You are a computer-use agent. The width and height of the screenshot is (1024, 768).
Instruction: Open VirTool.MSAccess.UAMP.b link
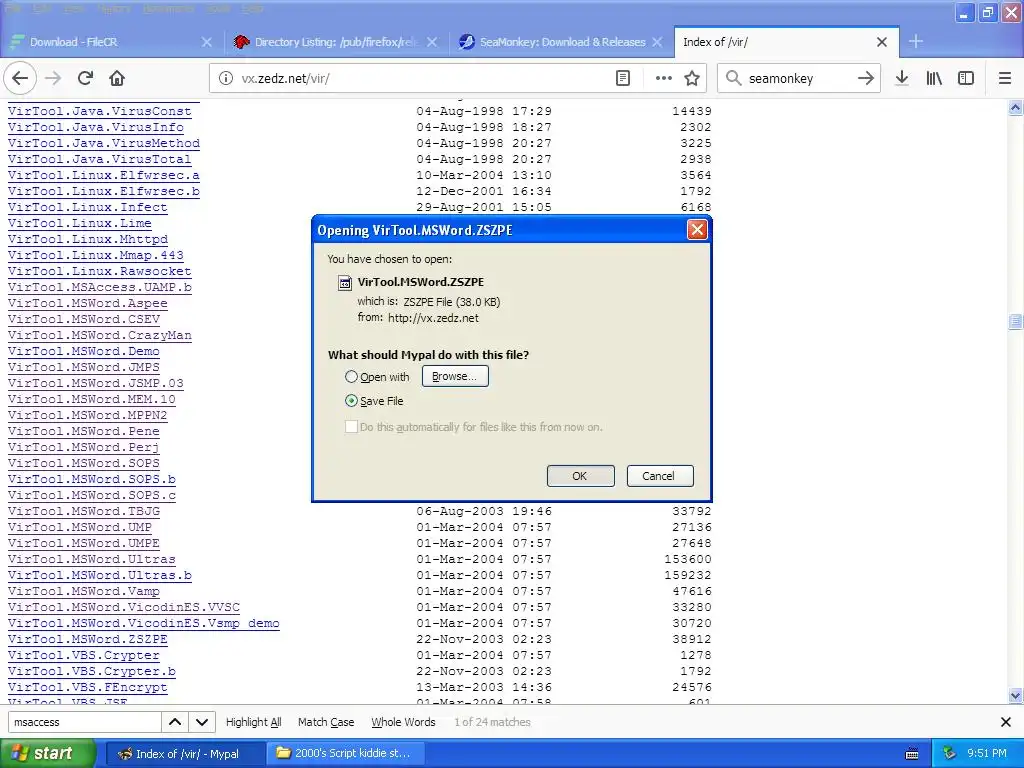(x=99, y=287)
